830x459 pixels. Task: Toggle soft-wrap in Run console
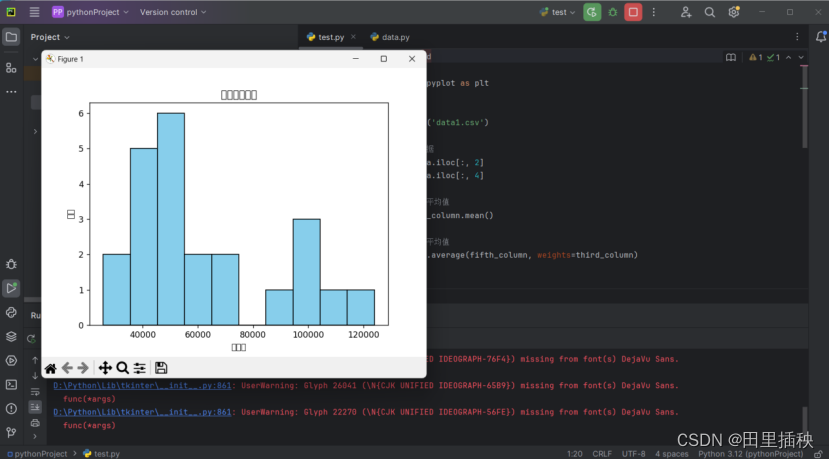coord(35,392)
